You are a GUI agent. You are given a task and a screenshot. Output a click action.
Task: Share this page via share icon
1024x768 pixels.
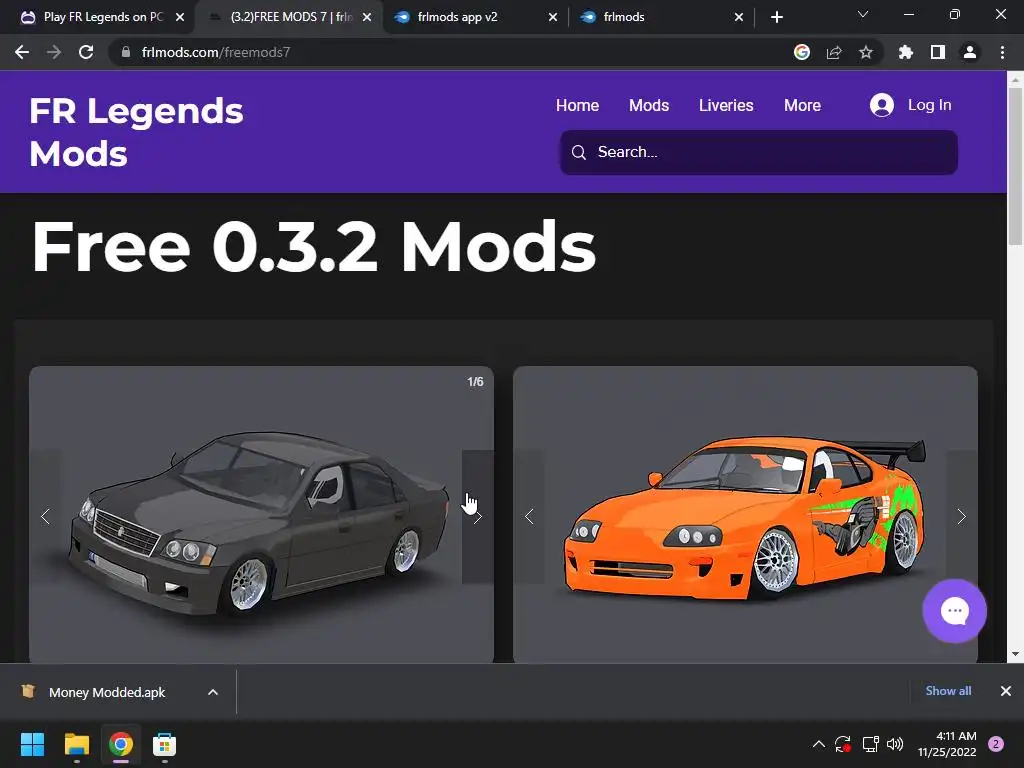tap(834, 52)
